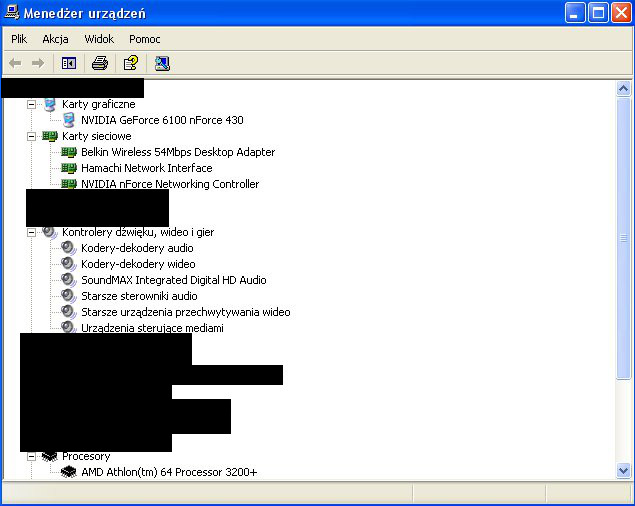Viewport: 635px width, 506px height.
Task: Click the Device Manager title bar icon
Action: tap(12, 13)
